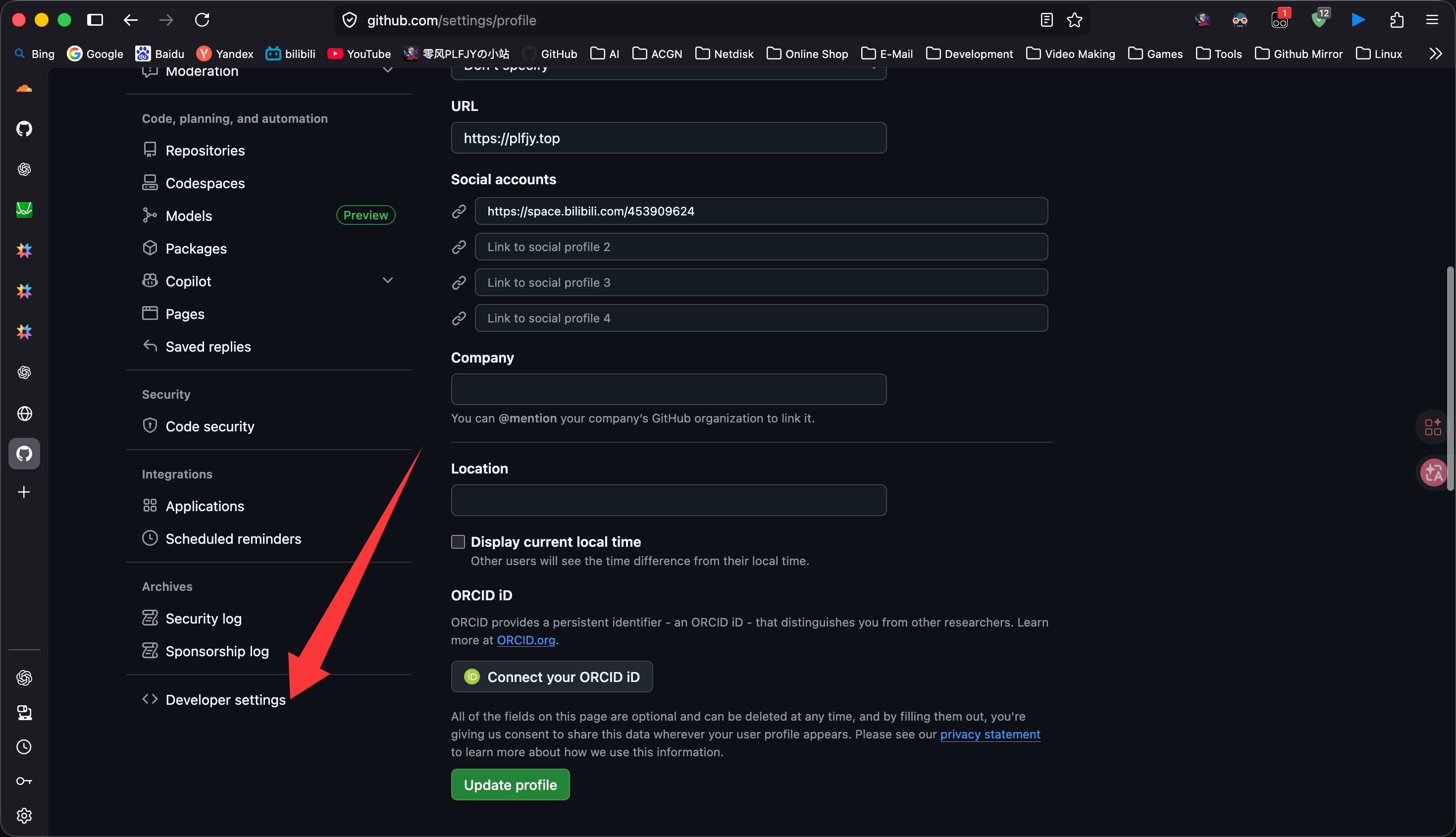Select the highlighted GitHub tab in sidebar

click(x=24, y=454)
